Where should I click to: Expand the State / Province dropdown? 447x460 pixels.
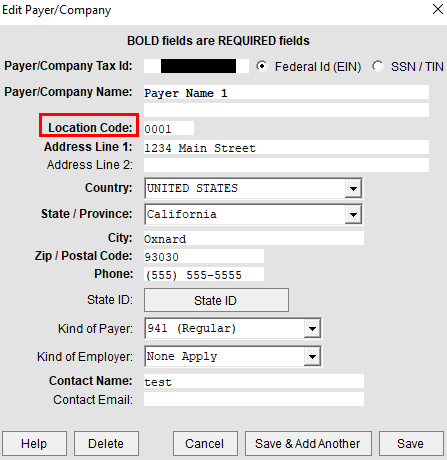(353, 214)
